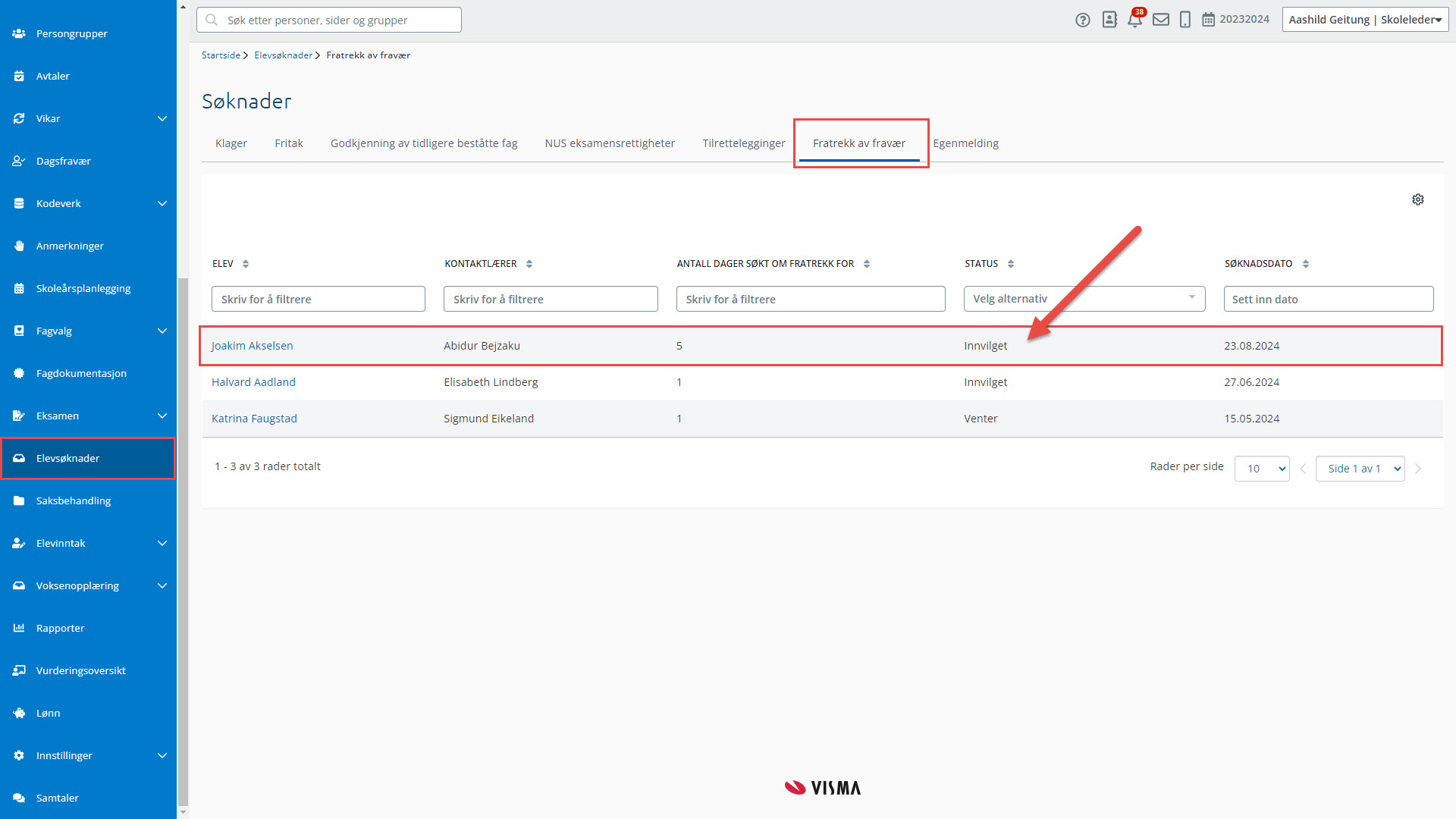Click the contact card icon in header
Screen dimensions: 1456x819
[x=1109, y=20]
